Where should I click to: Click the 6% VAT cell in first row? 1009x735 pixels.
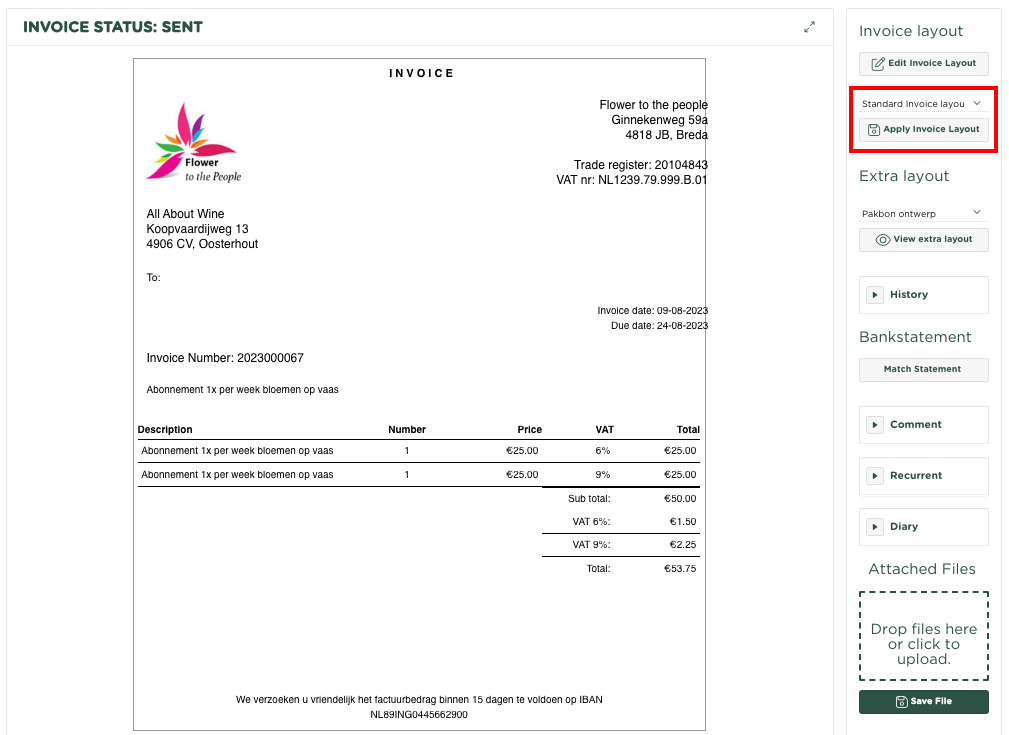coord(602,451)
